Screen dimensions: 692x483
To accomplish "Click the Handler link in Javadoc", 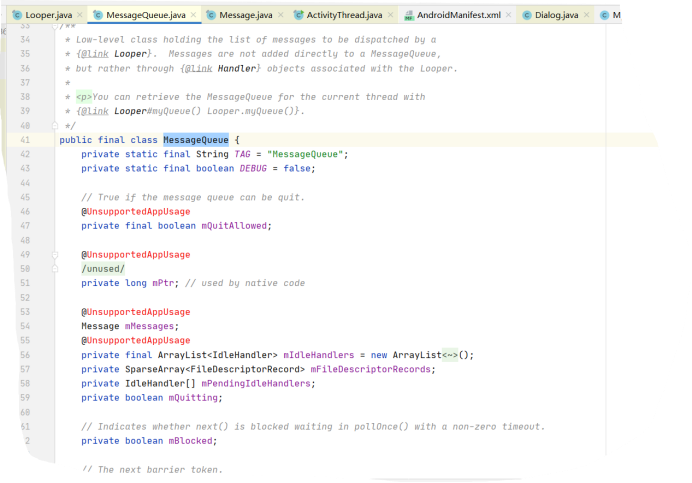I will tap(237, 68).
